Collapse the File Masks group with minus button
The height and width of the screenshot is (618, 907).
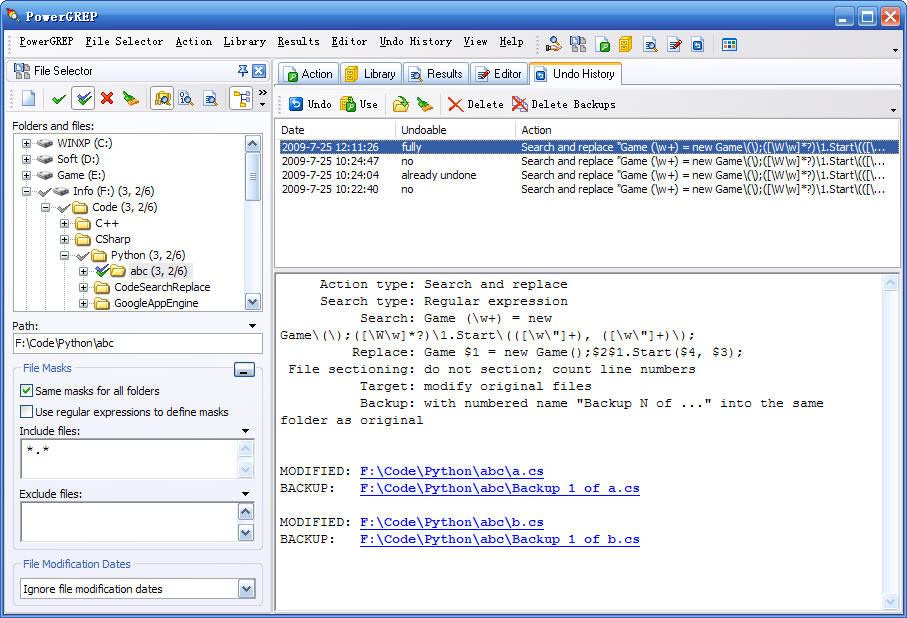(x=244, y=369)
